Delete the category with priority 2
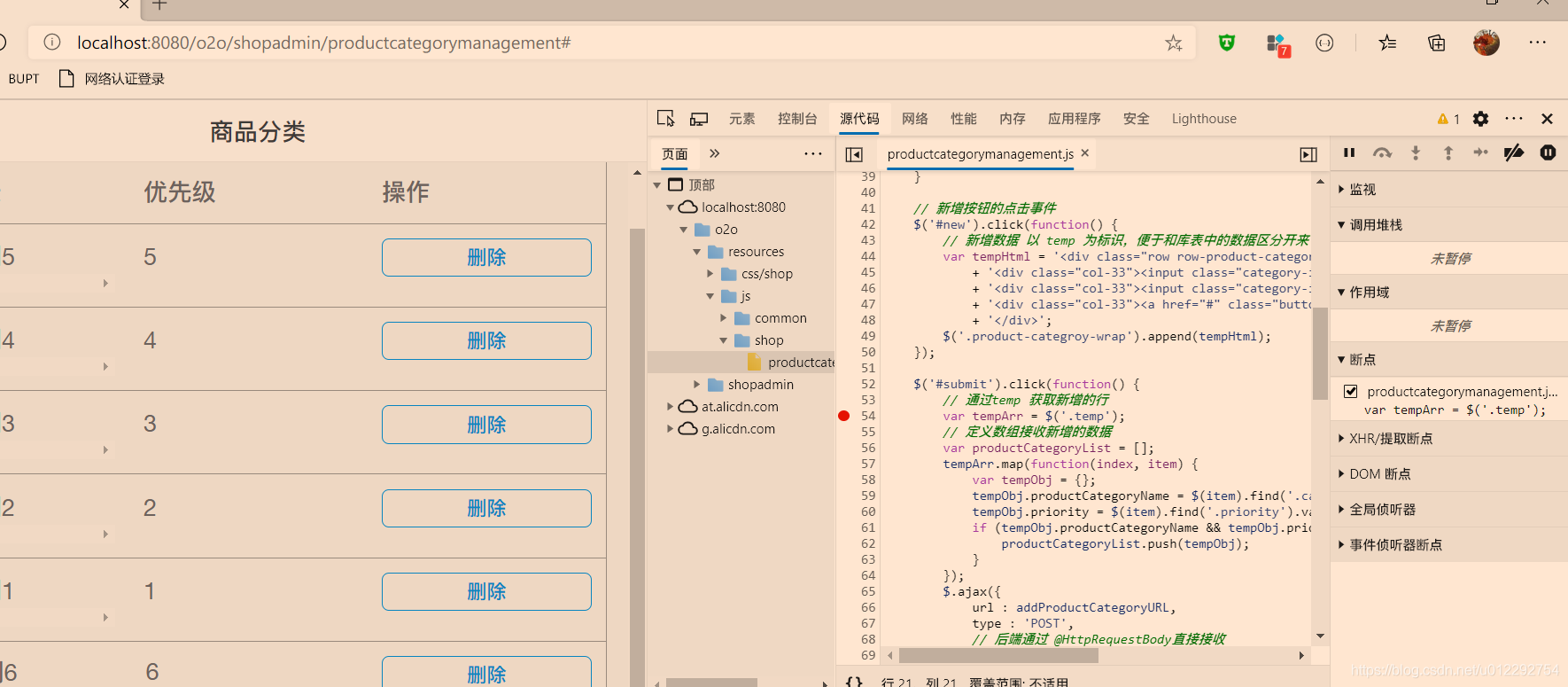Viewport: 1568px width, 687px height. [486, 508]
